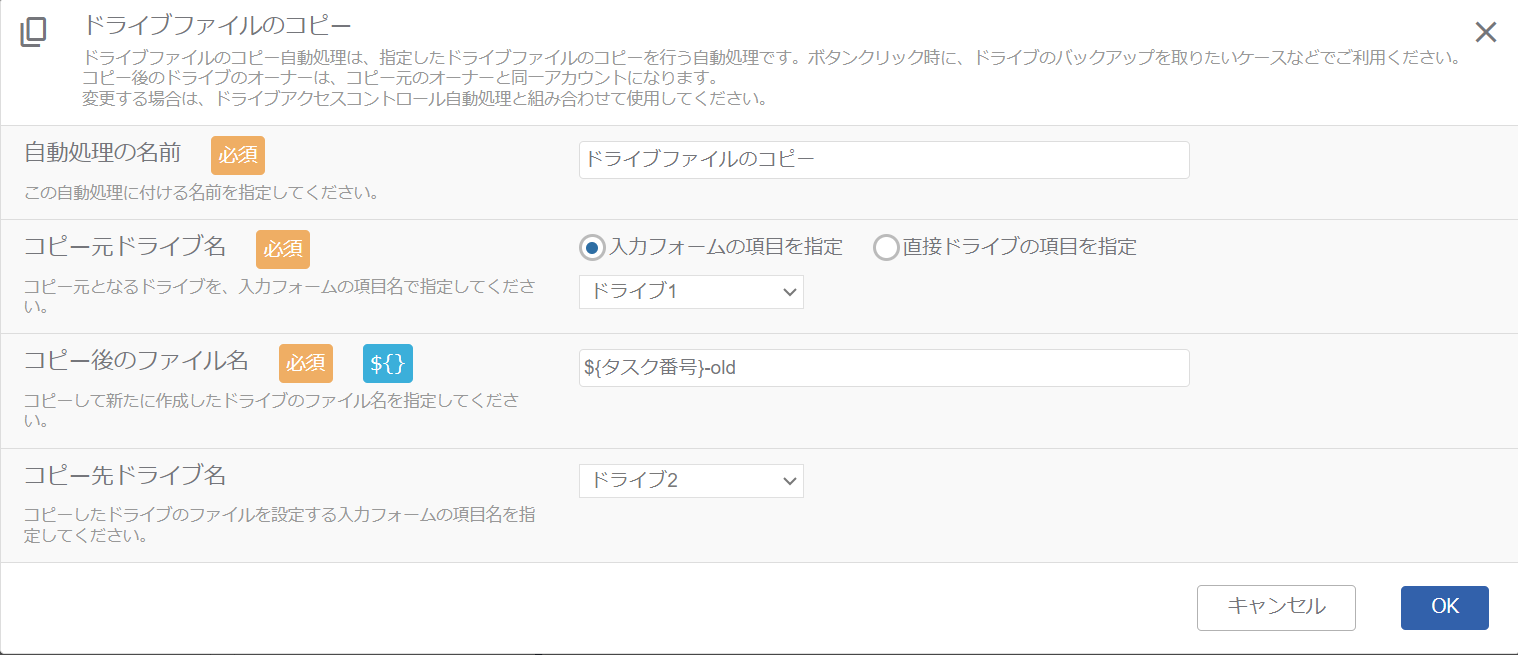Open the ドライブ1 source drive dropdown

[x=691, y=292]
